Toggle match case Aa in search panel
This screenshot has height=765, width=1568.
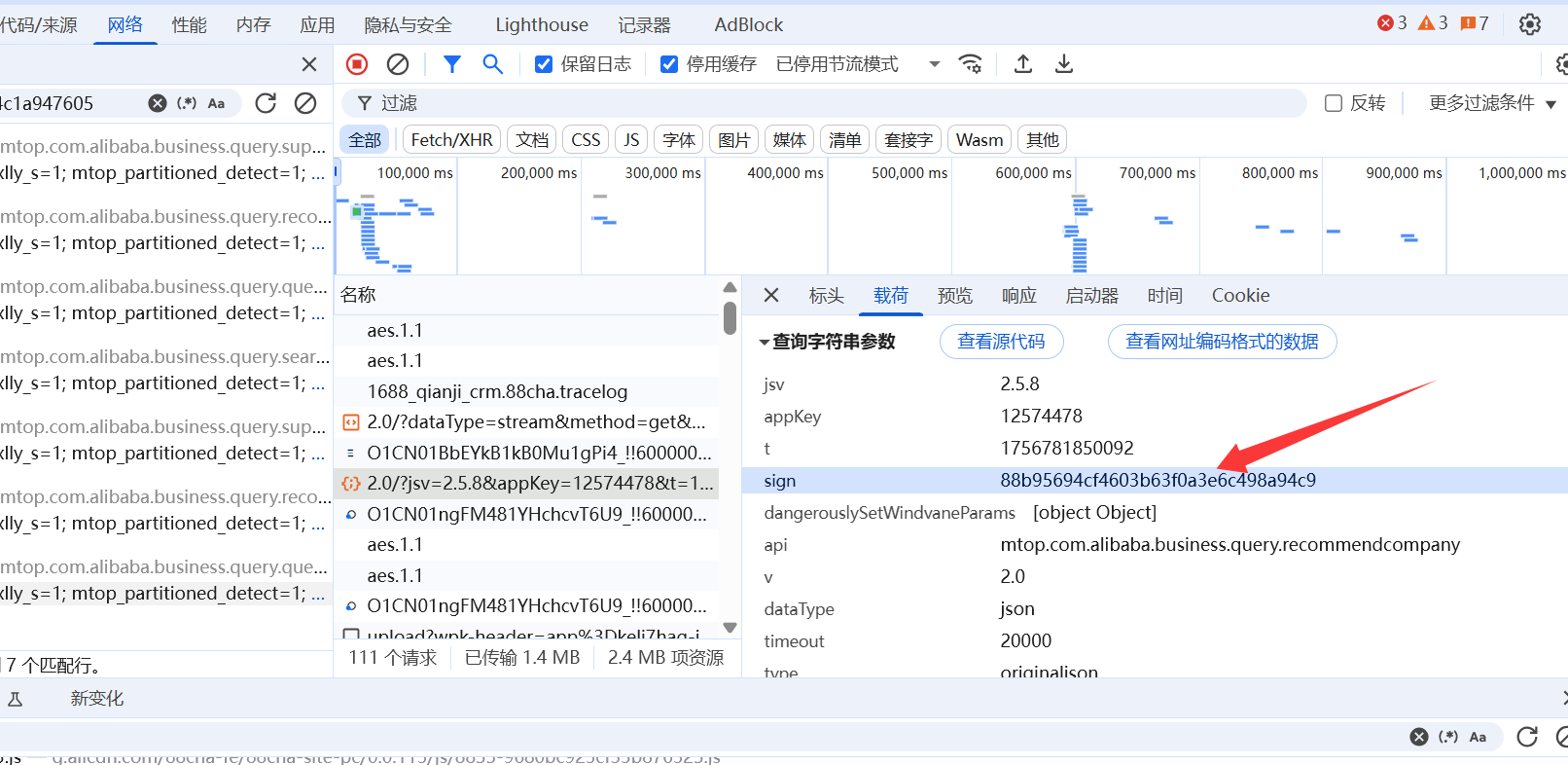click(216, 103)
